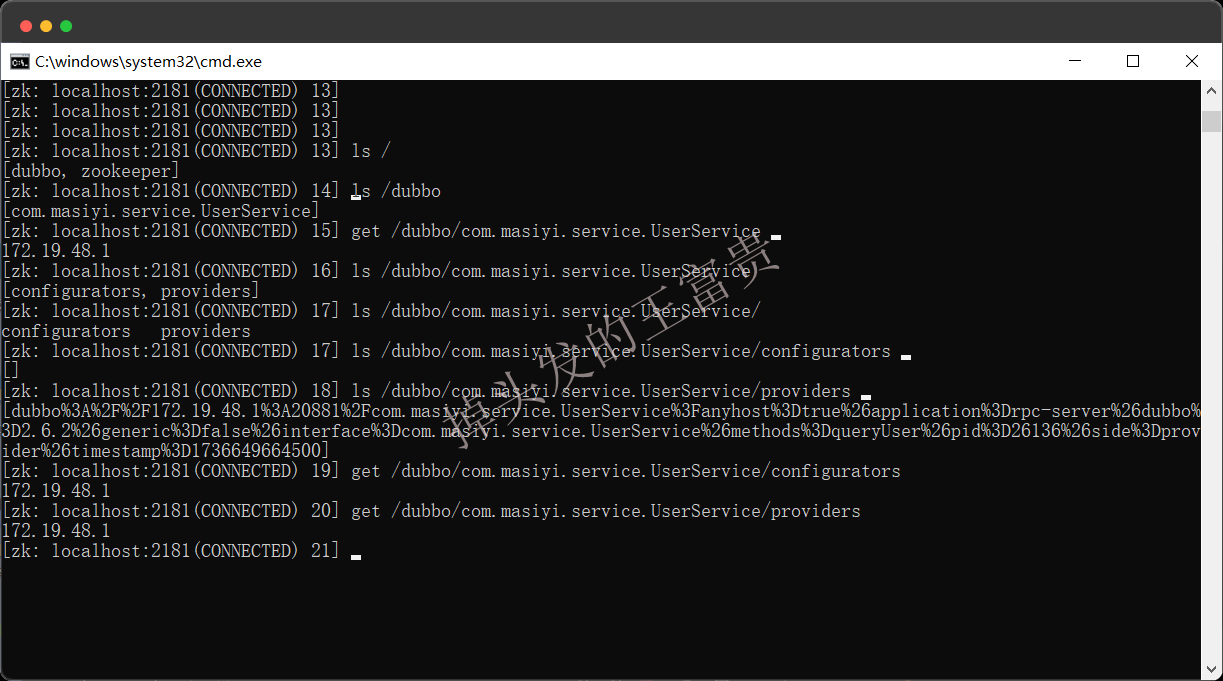Click the 'ls .../UserService/configurators' command
The width and height of the screenshot is (1223, 681).
point(621,351)
